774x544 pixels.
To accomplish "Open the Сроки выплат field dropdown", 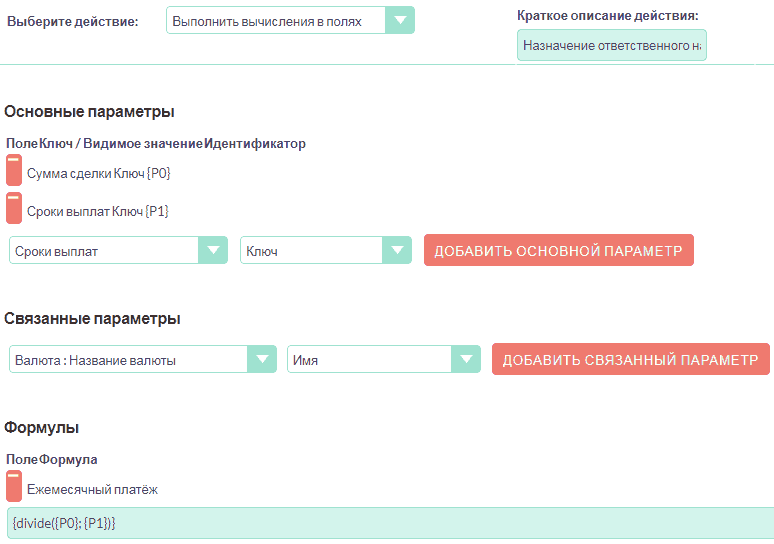I will [x=118, y=250].
